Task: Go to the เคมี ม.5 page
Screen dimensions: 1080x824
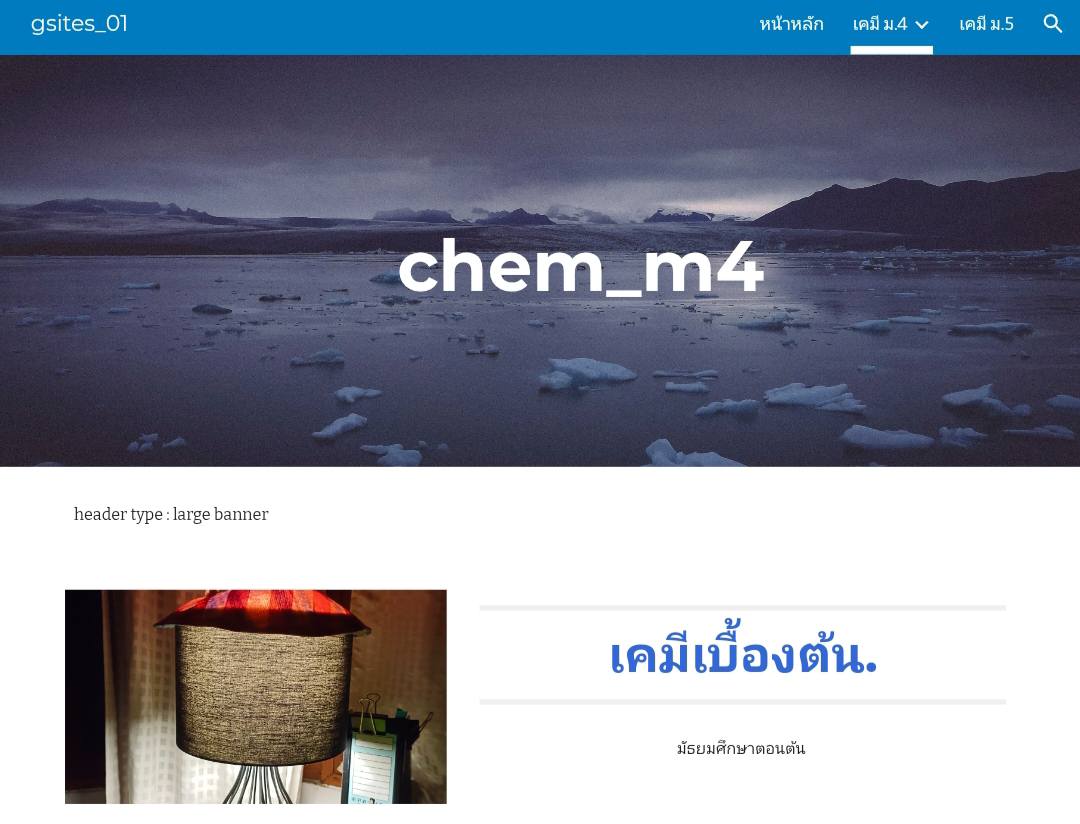Action: 986,24
